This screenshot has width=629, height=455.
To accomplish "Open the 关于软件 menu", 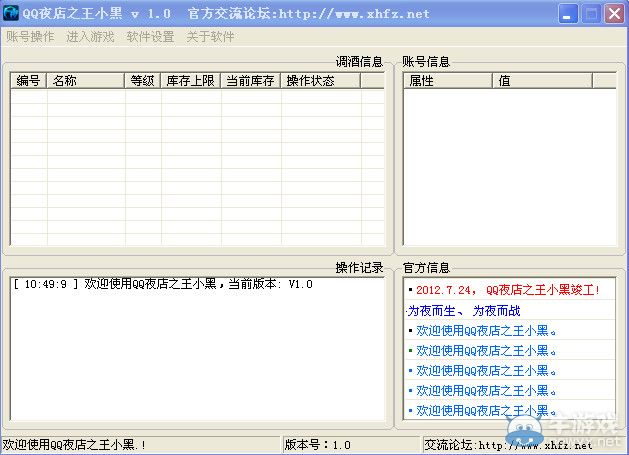I will click(210, 37).
